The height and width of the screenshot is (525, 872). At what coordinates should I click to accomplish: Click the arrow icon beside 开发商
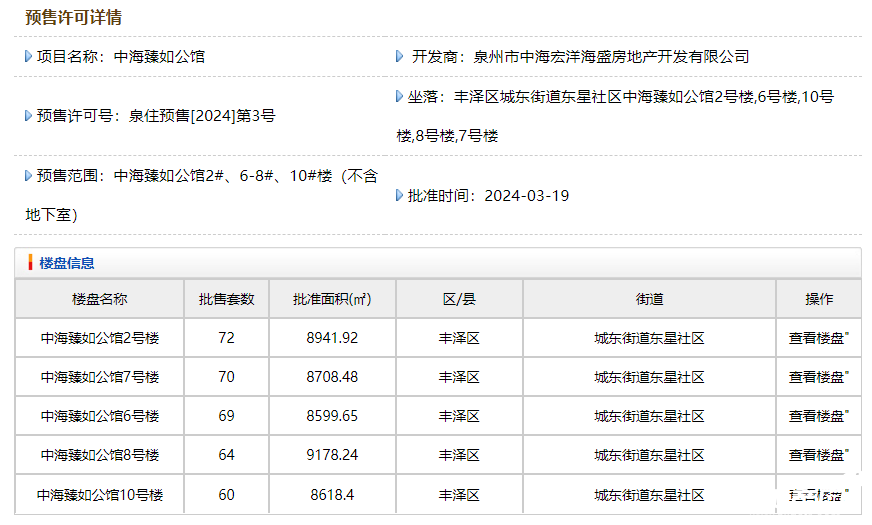[x=399, y=56]
